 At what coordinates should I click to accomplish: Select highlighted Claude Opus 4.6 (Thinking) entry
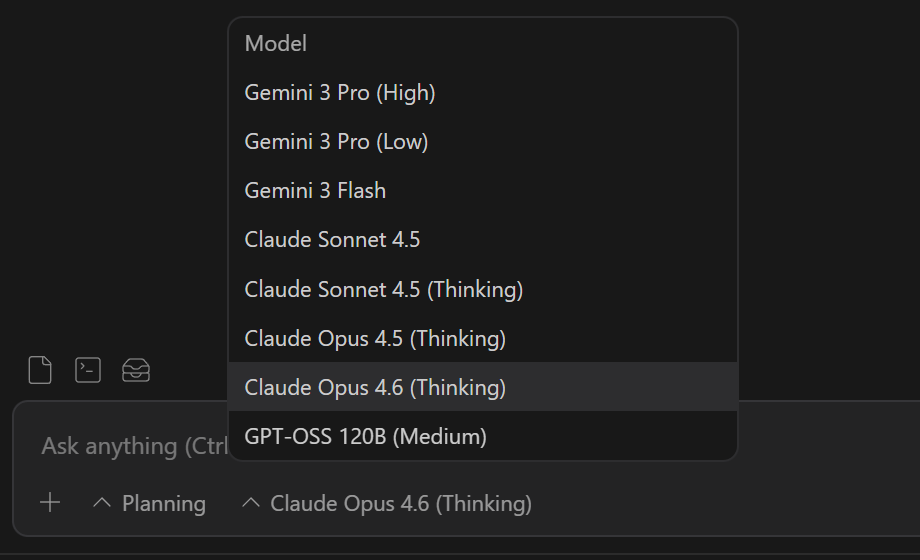[375, 387]
